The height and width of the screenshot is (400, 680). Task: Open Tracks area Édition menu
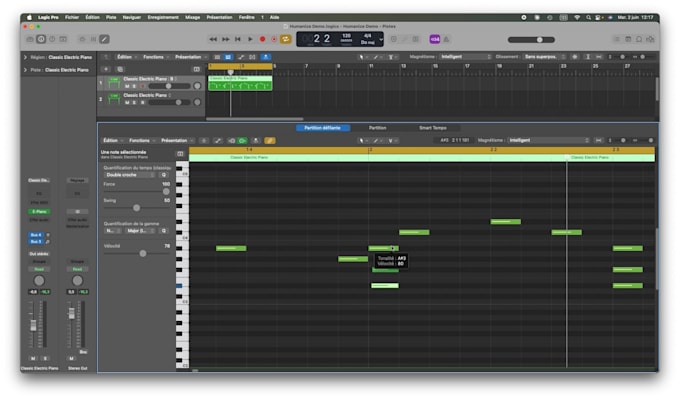tap(126, 57)
